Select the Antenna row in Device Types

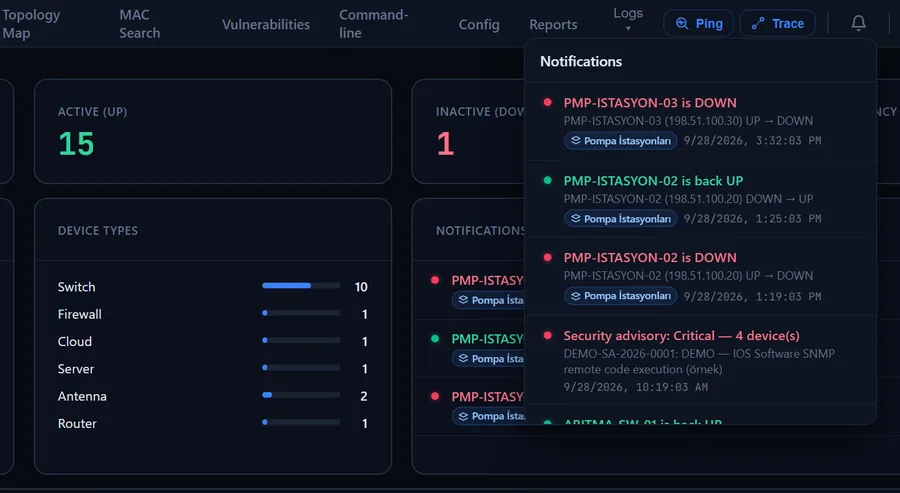point(212,396)
